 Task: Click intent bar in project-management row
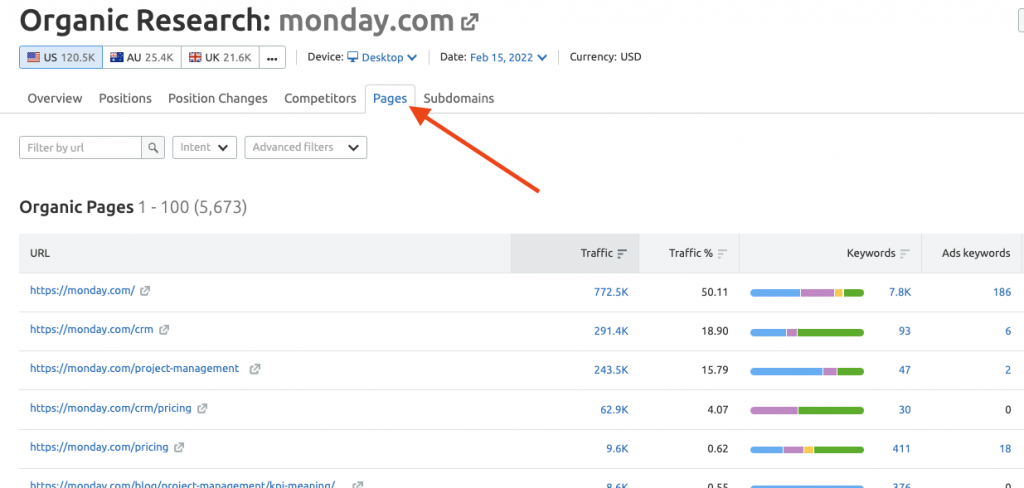click(x=807, y=372)
